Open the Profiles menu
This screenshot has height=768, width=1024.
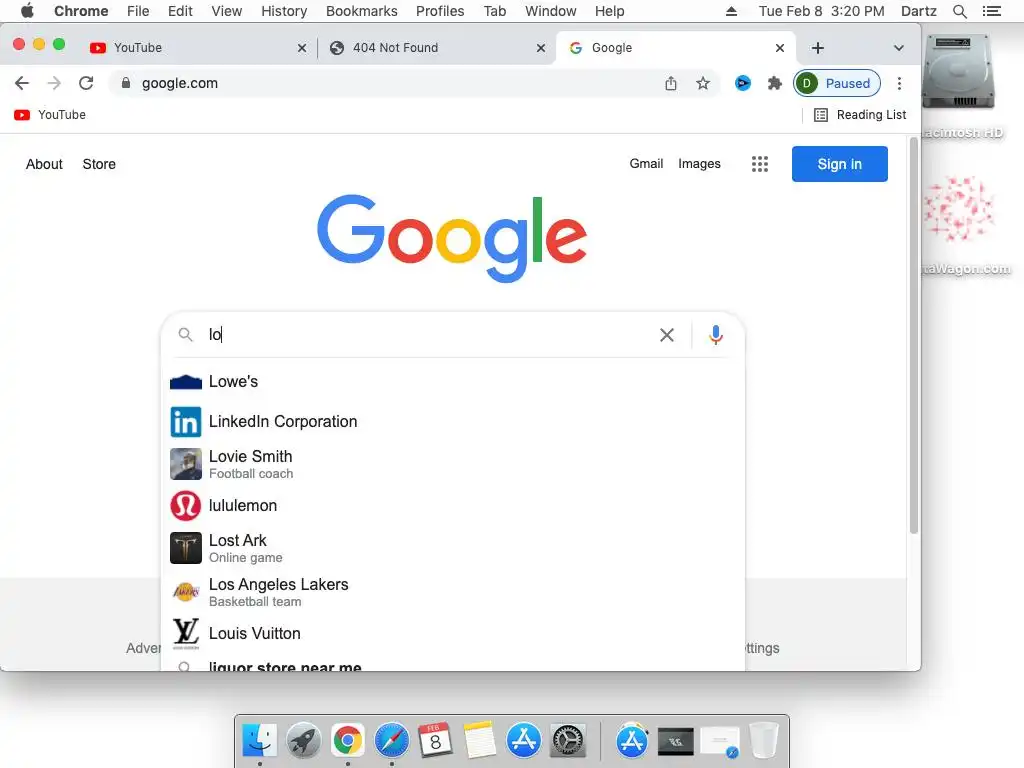click(x=440, y=11)
